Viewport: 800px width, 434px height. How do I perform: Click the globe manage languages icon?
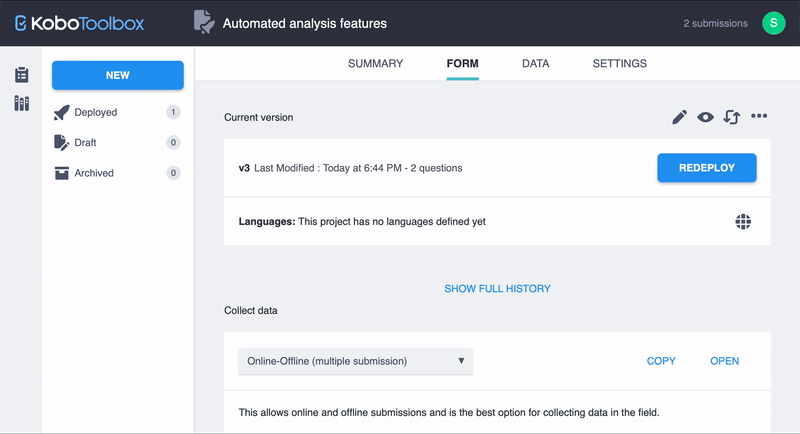(743, 222)
